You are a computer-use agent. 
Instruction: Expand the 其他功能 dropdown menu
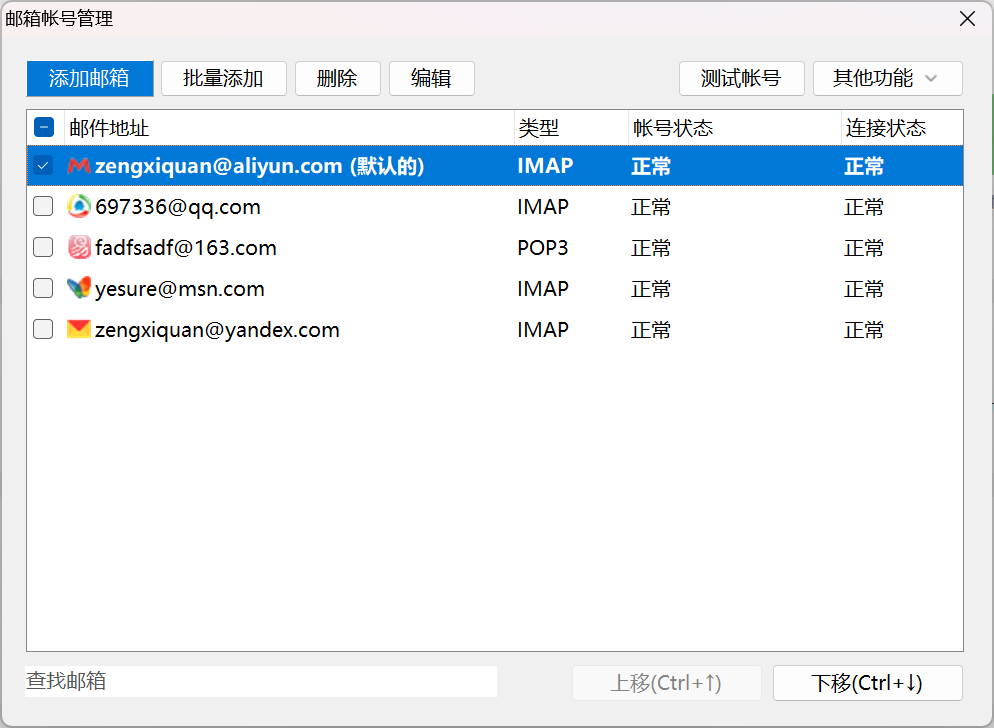(888, 79)
